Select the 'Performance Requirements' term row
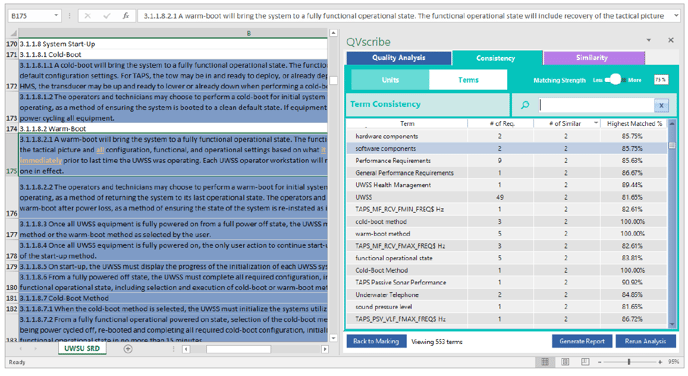The height and width of the screenshot is (376, 688). point(507,161)
